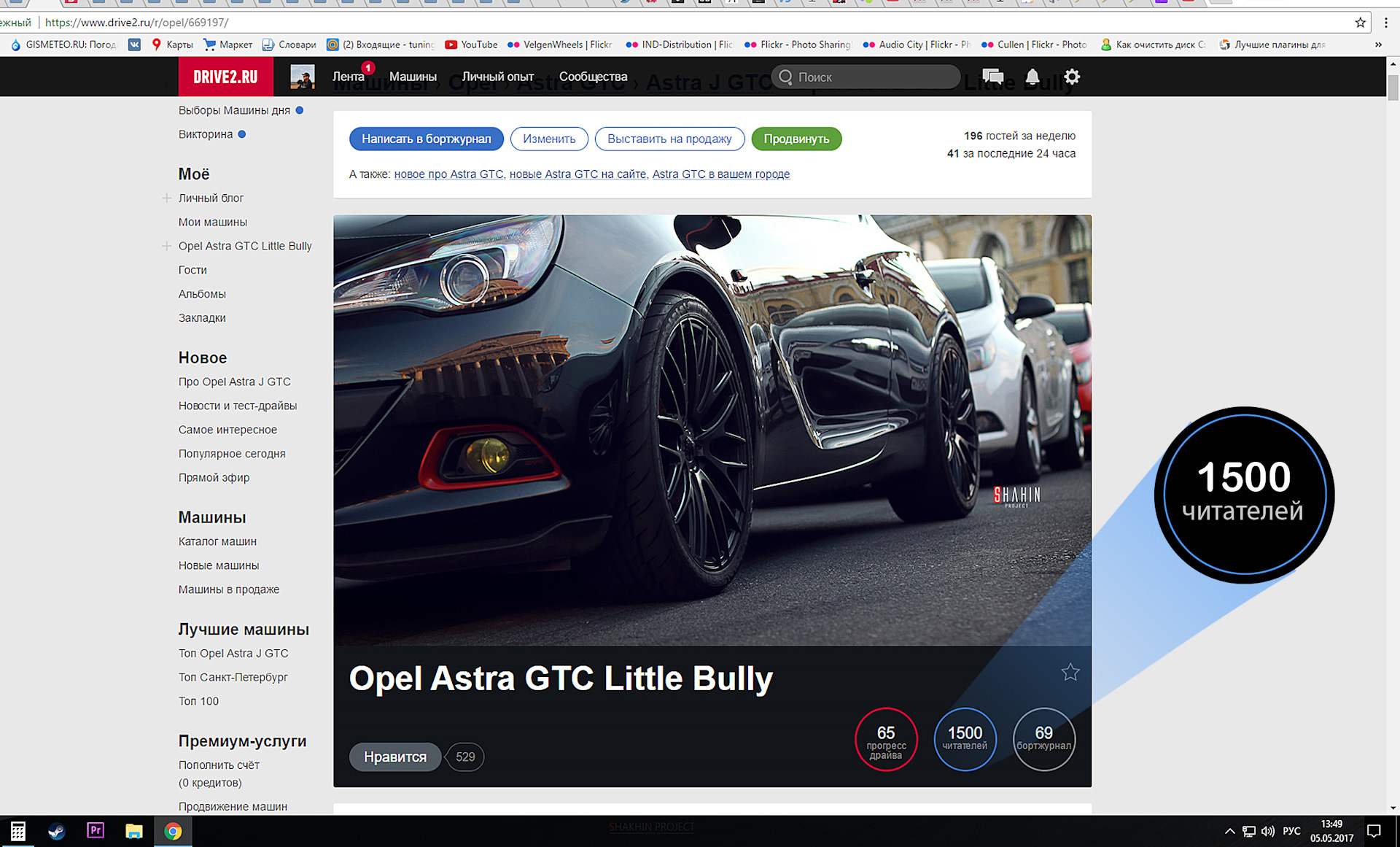Open the Карты bookmark

click(172, 45)
